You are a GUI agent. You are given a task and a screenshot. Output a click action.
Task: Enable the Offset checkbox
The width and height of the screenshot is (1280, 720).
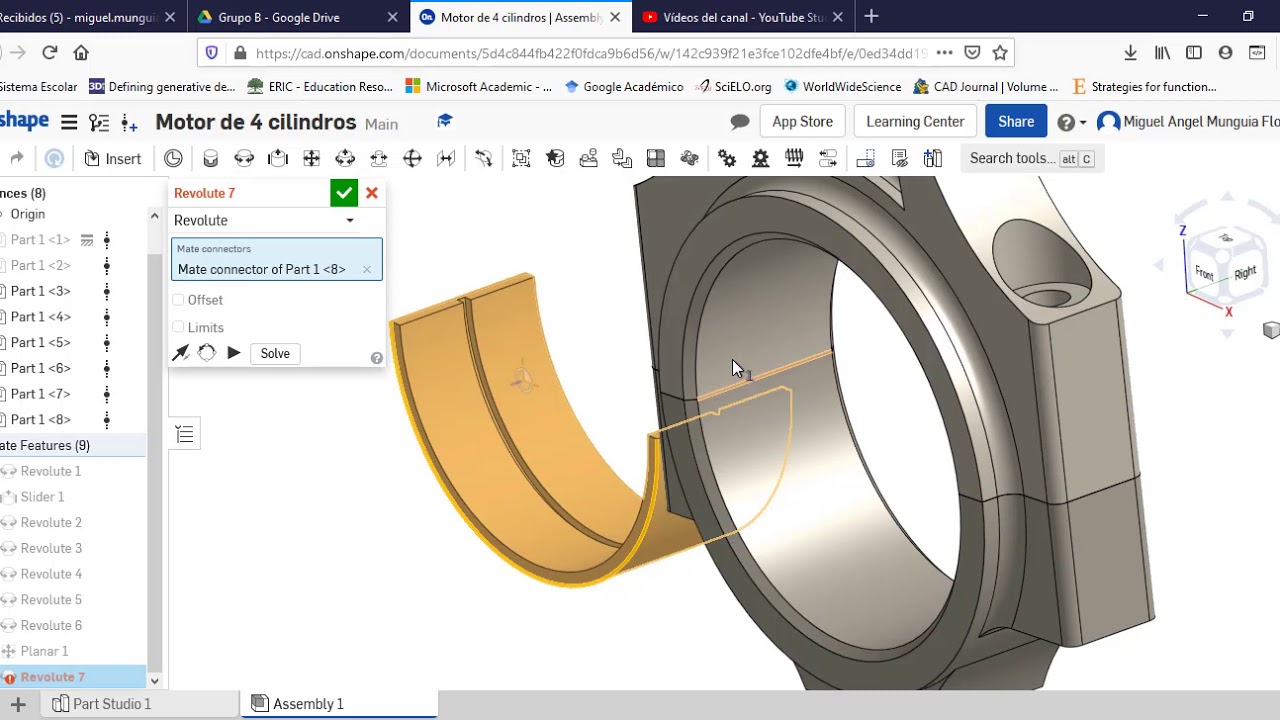click(x=178, y=300)
